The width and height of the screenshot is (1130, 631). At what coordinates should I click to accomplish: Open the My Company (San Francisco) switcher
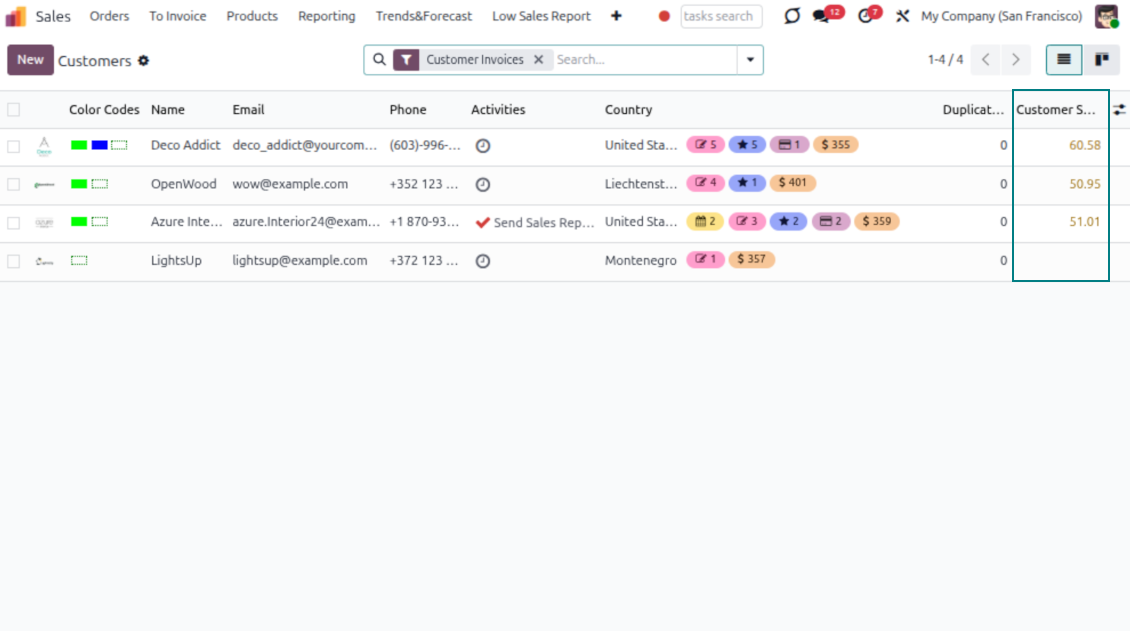[1001, 16]
